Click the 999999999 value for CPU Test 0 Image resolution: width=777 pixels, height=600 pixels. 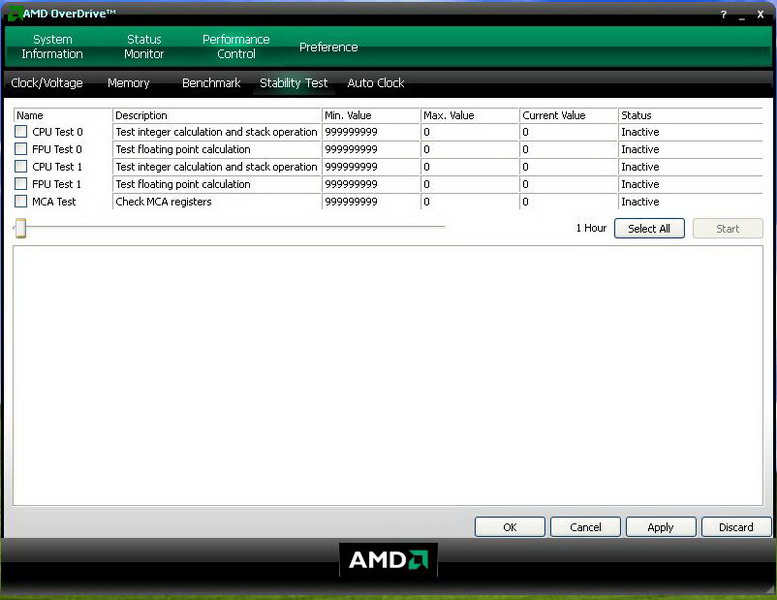point(351,132)
